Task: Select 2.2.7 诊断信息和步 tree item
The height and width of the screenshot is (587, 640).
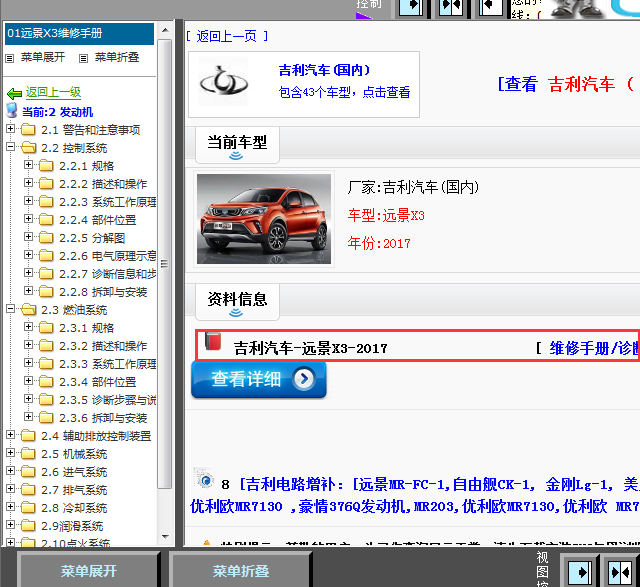Action: pyautogui.click(x=108, y=274)
